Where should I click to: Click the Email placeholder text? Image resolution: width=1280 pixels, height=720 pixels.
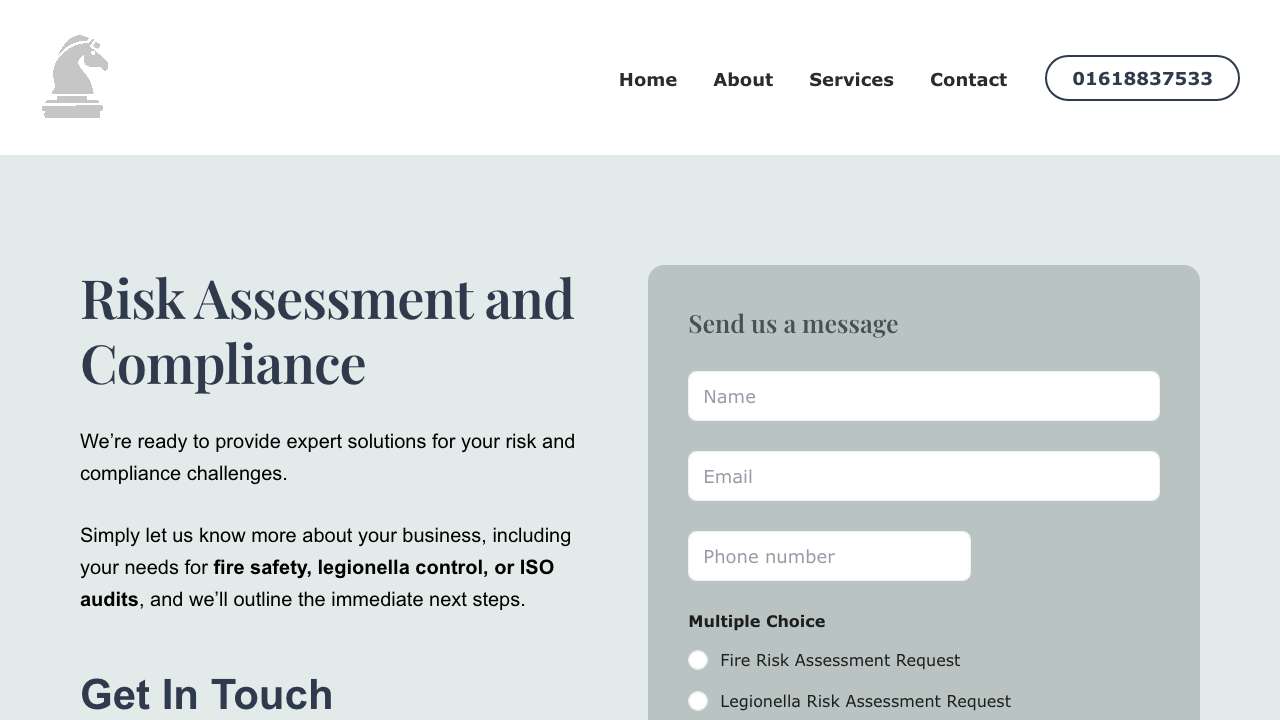point(729,476)
